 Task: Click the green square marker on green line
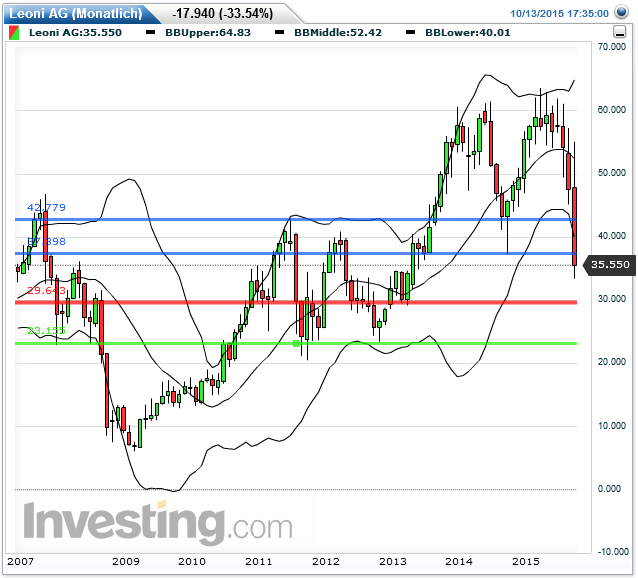point(296,344)
